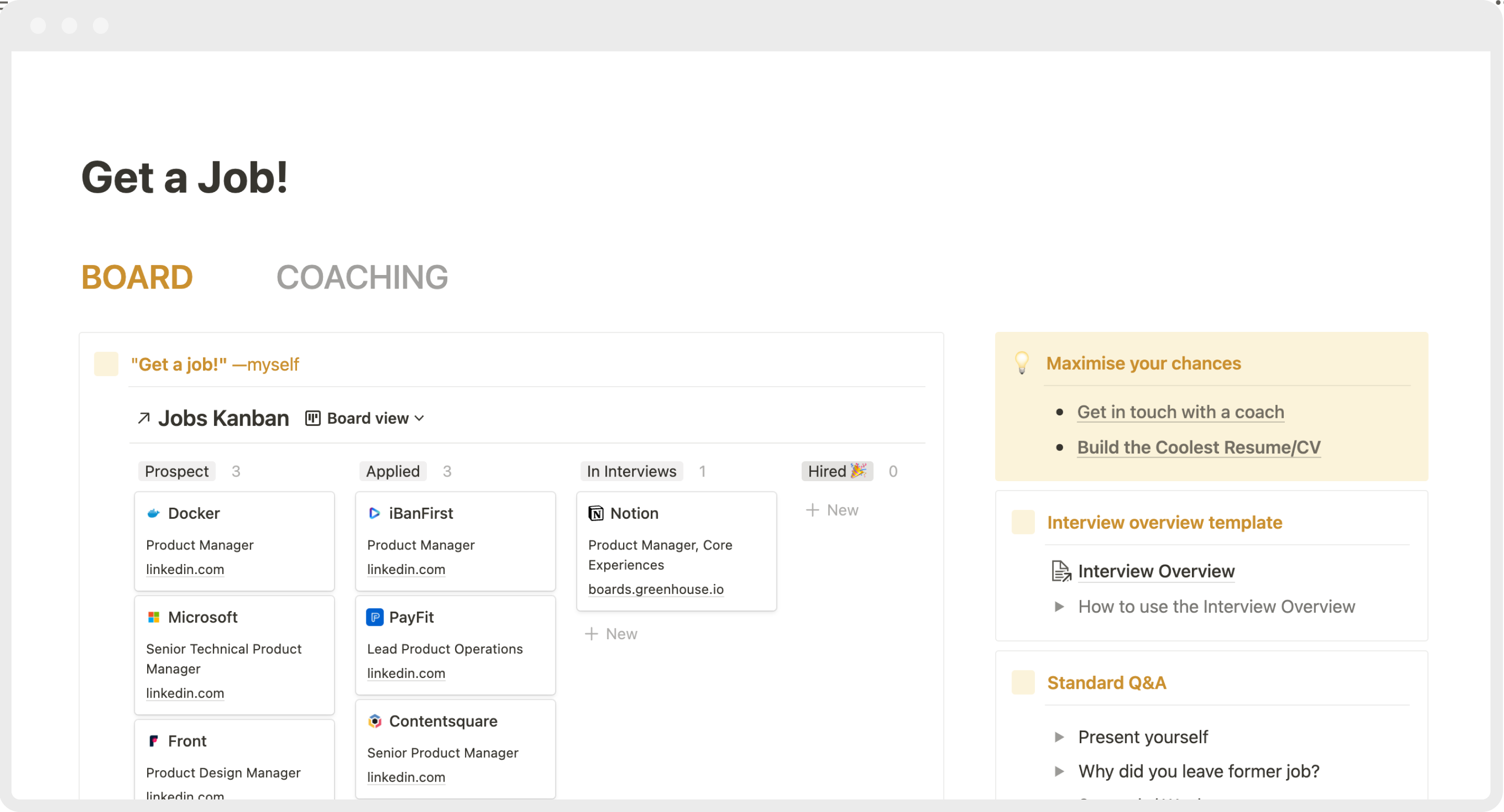Image resolution: width=1504 pixels, height=812 pixels.
Task: Click the iBanFirst logo icon
Action: click(374, 513)
